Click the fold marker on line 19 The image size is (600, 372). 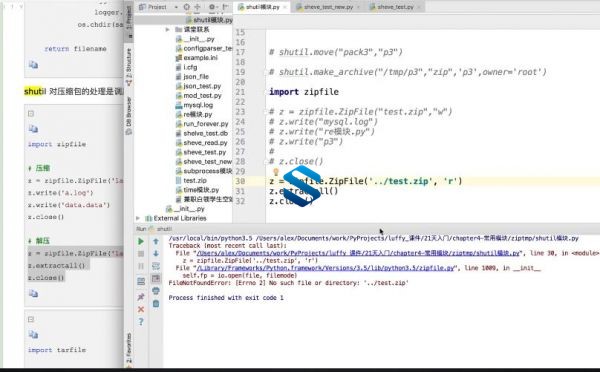[265, 72]
